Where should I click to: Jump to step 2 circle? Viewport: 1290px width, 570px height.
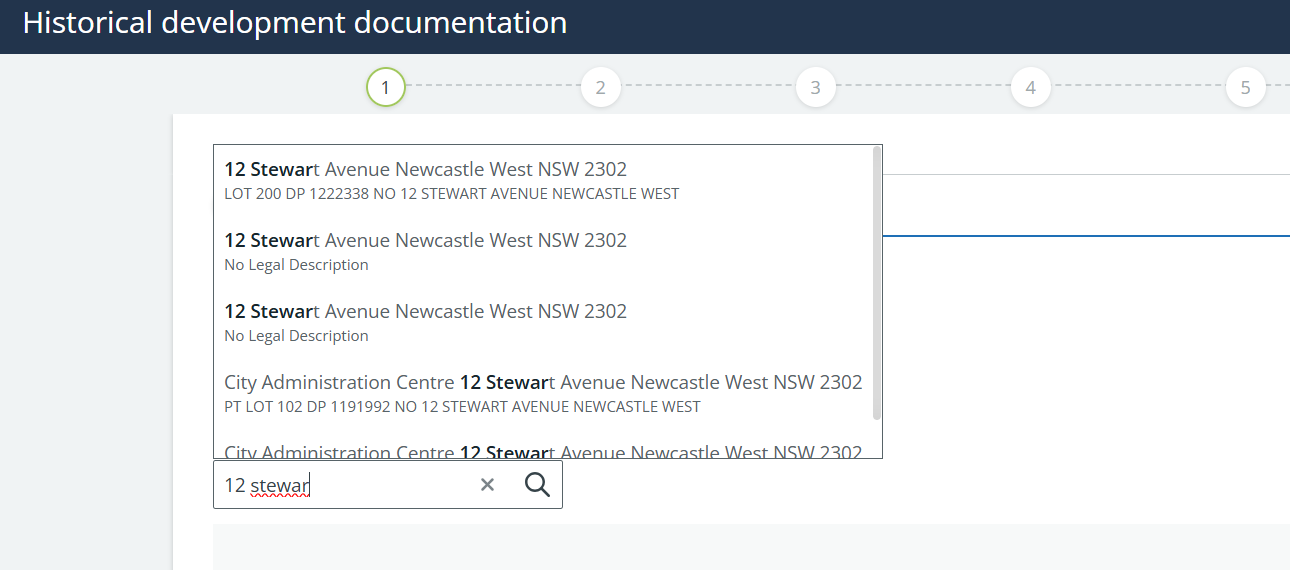pos(600,87)
